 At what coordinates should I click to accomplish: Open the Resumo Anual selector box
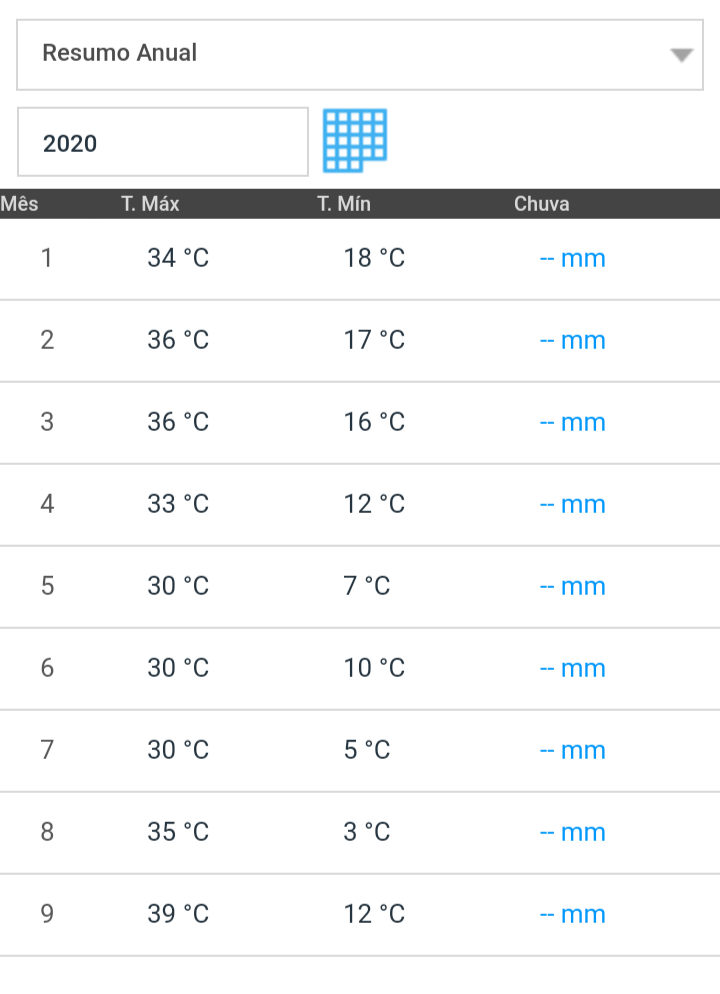pos(360,55)
